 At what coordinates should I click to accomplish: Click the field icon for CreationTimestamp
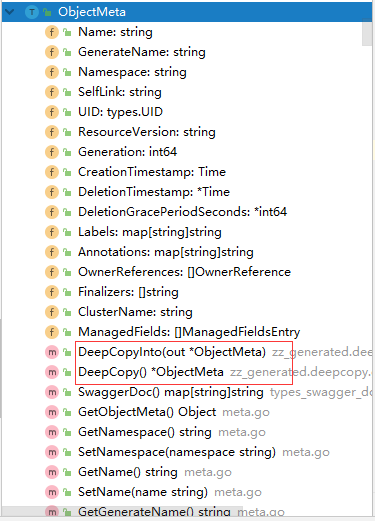pos(52,172)
